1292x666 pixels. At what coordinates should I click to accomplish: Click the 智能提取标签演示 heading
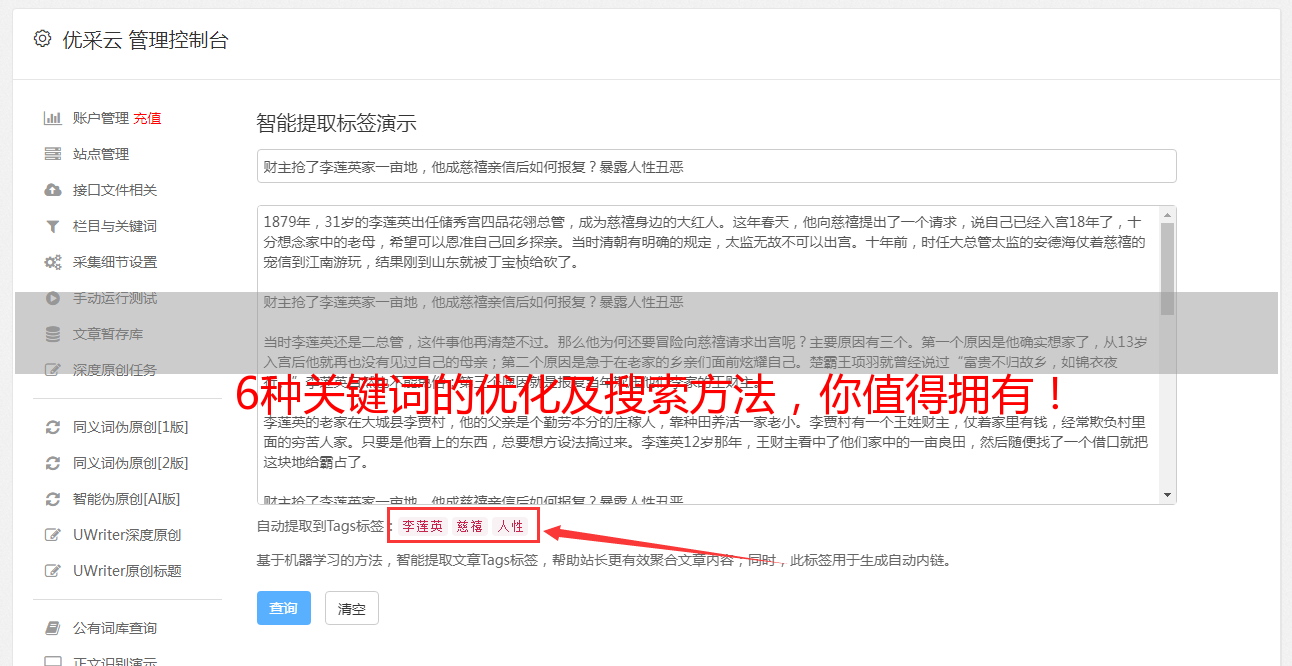tap(336, 124)
